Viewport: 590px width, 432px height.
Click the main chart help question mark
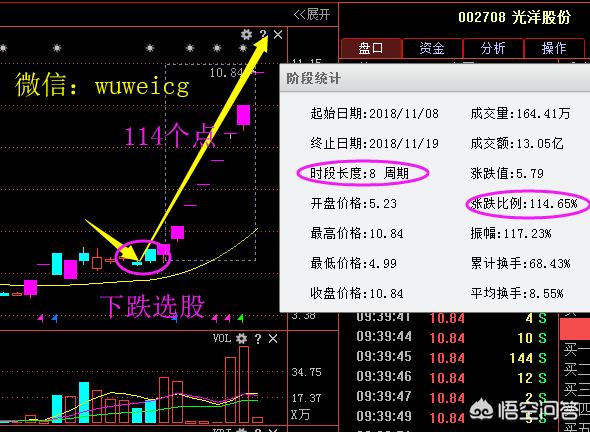pos(263,35)
